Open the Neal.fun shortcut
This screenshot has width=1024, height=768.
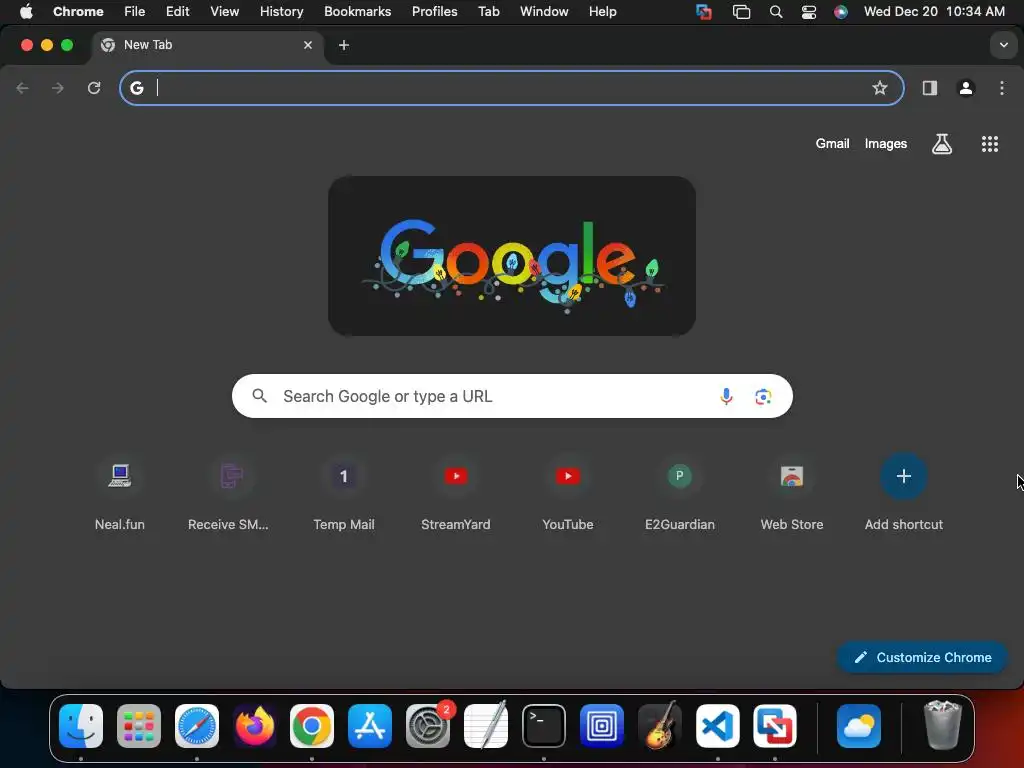click(120, 494)
